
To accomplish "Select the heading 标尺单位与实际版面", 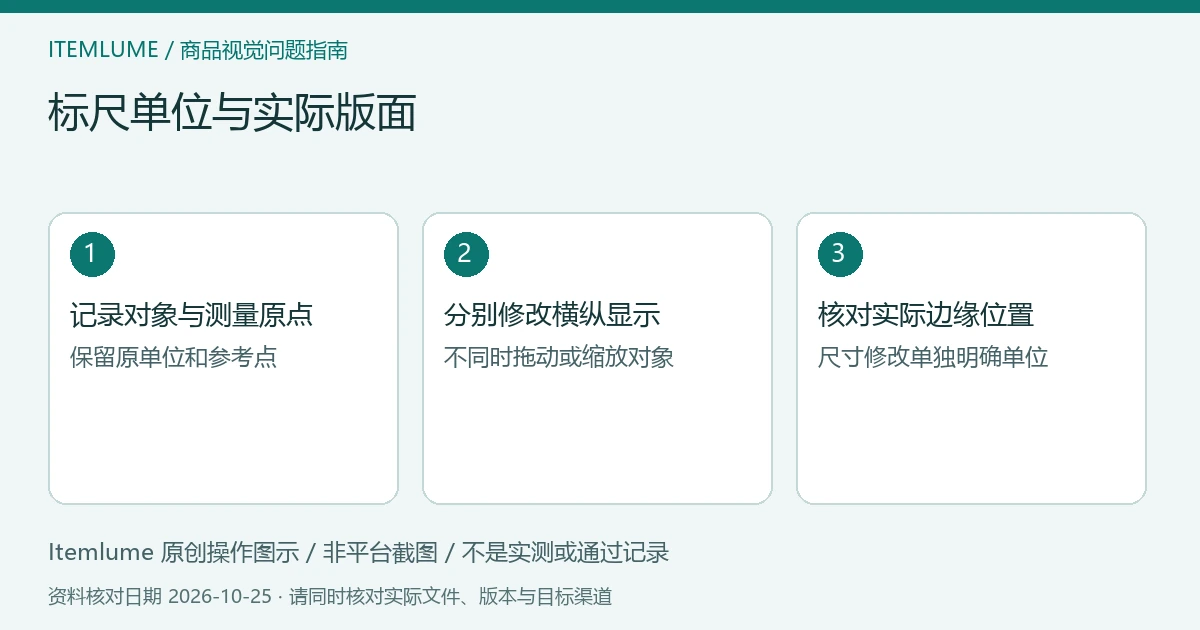I will click(x=232, y=113).
